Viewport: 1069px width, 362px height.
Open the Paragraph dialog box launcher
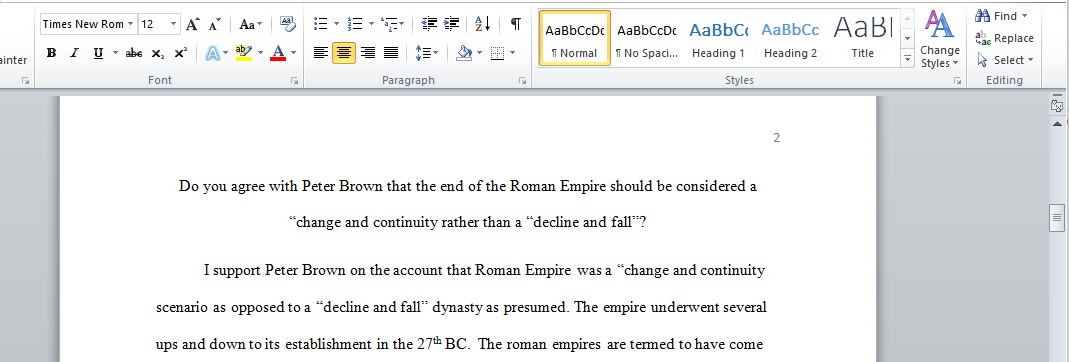coord(522,80)
